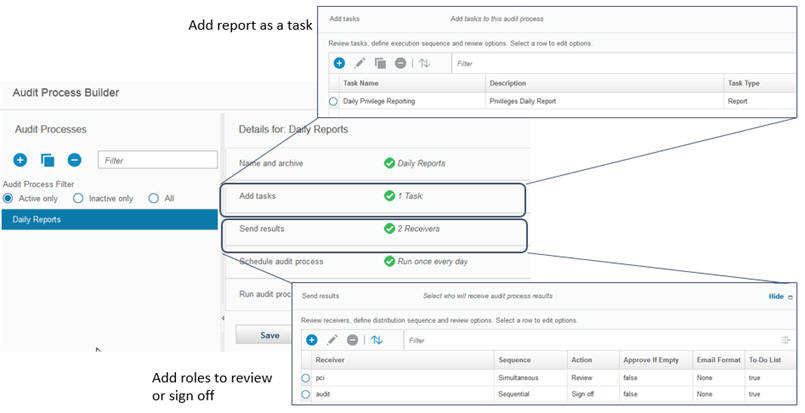
Task: Open Add tasks section
Action: (257, 196)
